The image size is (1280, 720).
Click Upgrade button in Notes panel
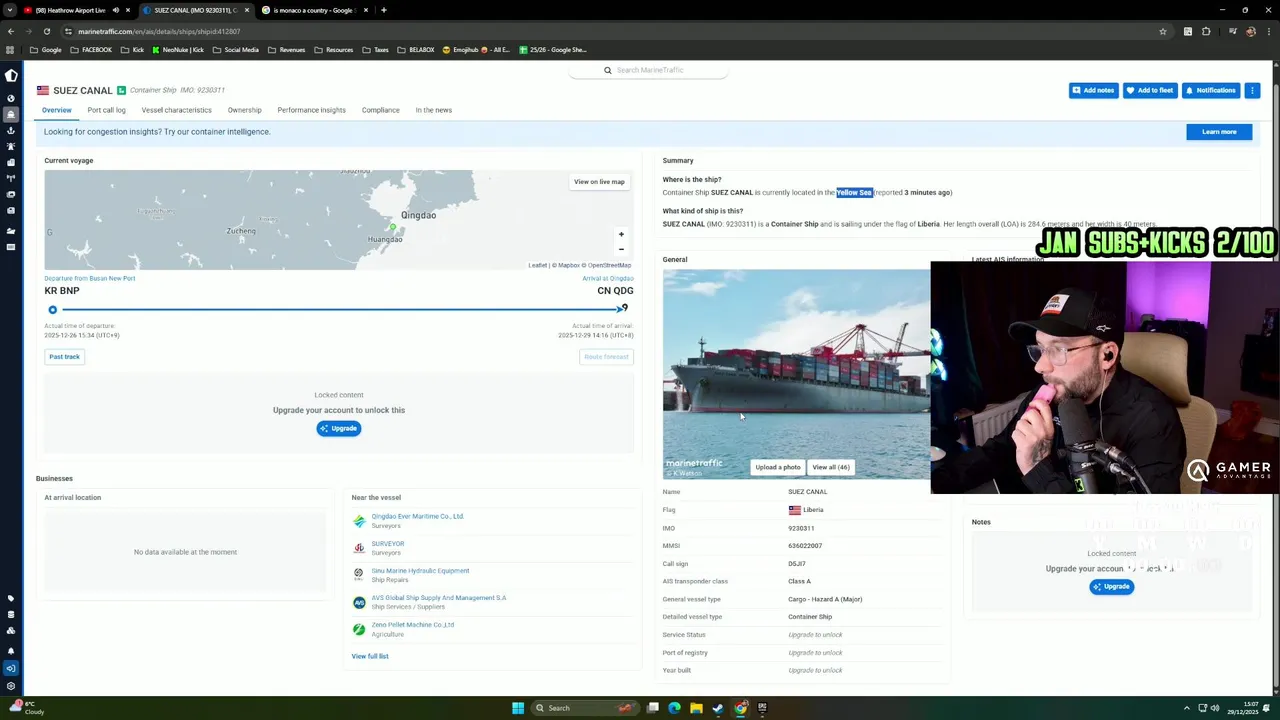coord(1111,587)
